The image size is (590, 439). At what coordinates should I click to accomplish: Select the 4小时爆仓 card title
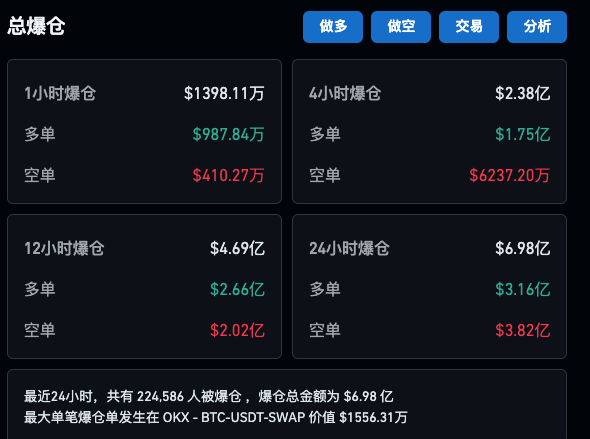[x=345, y=93]
